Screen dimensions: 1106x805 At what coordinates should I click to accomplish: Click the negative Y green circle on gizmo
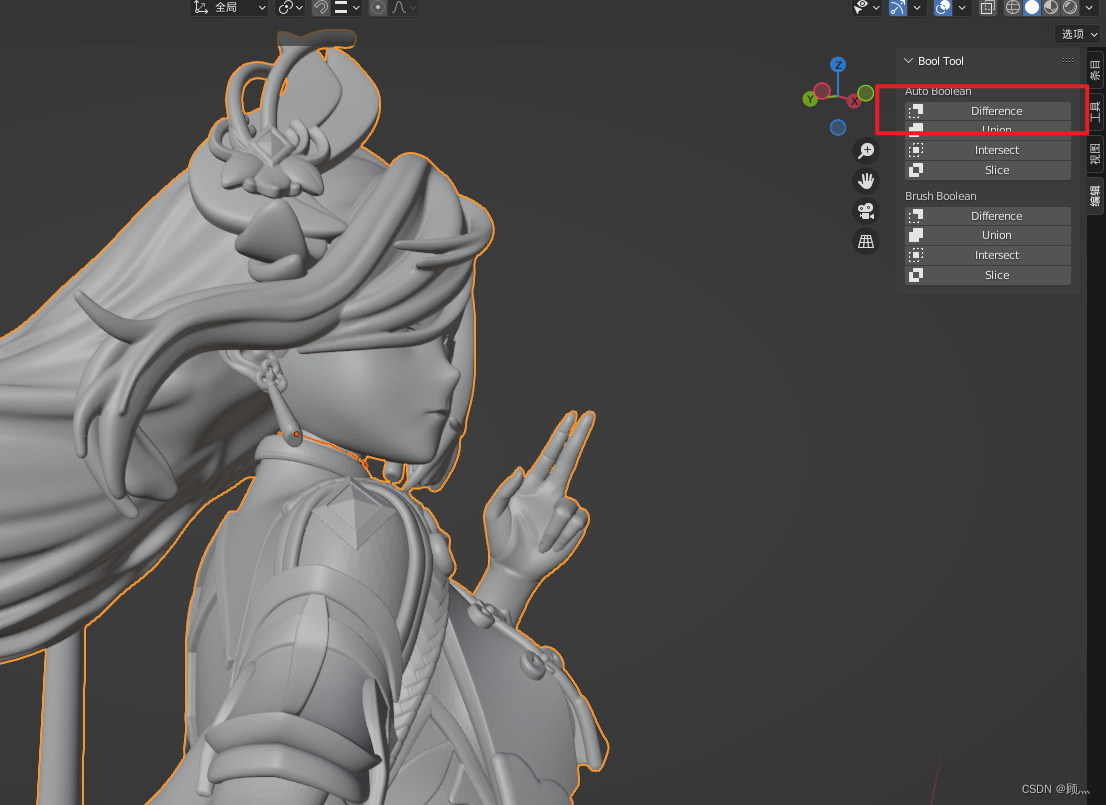pos(865,93)
